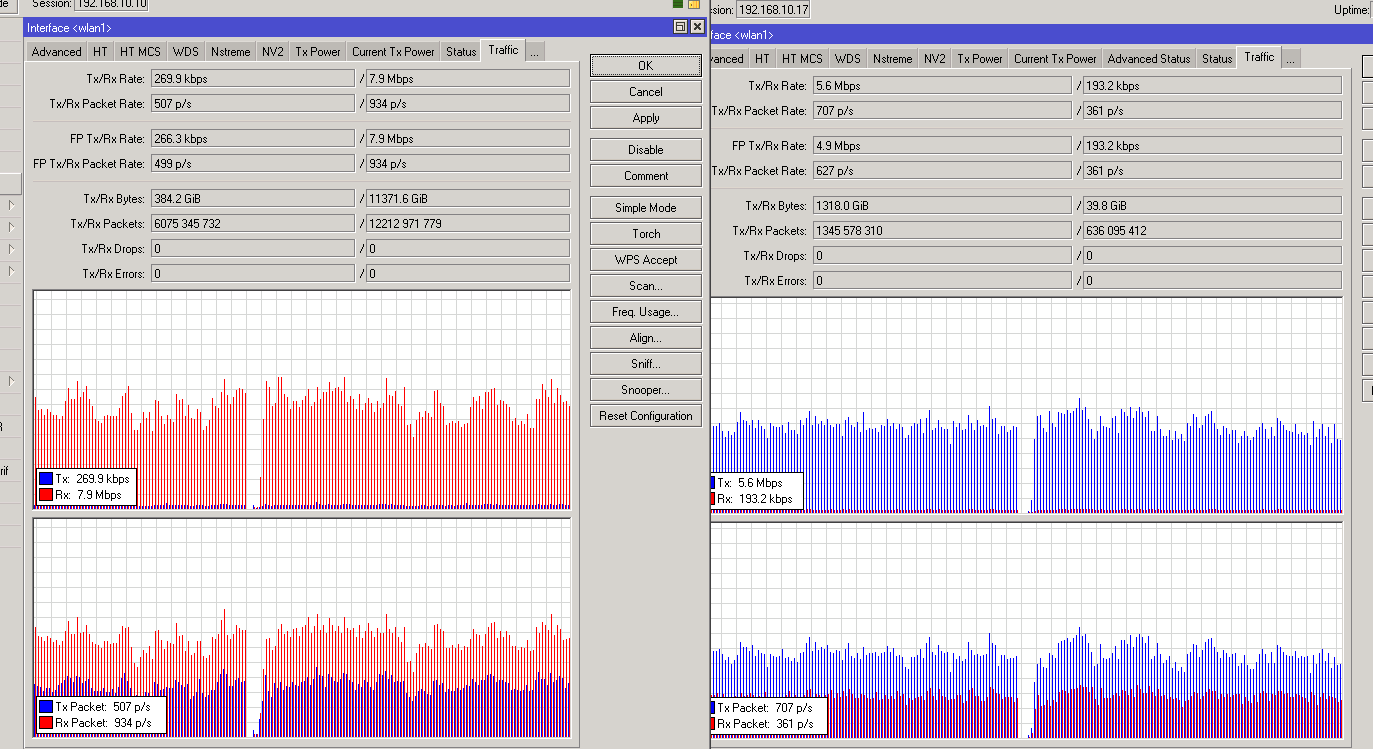Click Reset Configuration button
Viewport: 1373px width, 749px height.
[x=646, y=416]
